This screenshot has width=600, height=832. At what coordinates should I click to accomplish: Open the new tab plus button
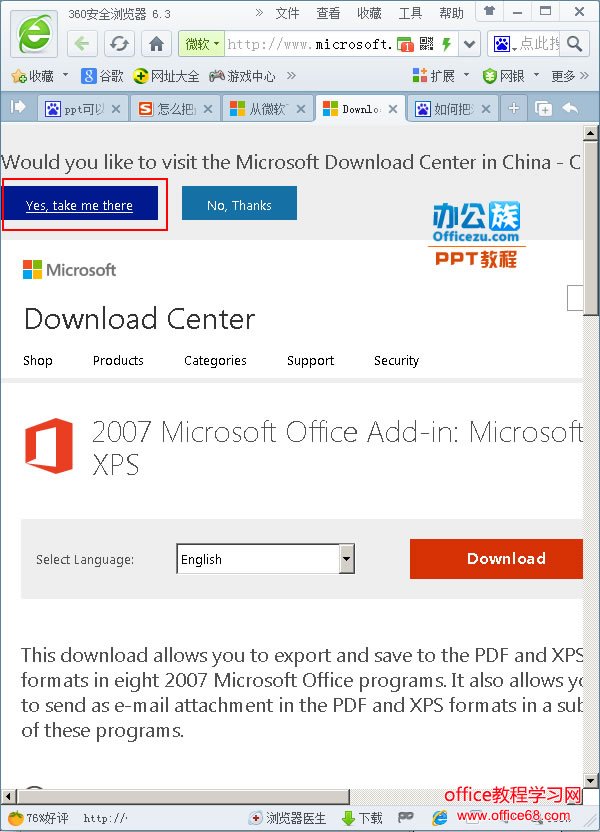[x=514, y=109]
